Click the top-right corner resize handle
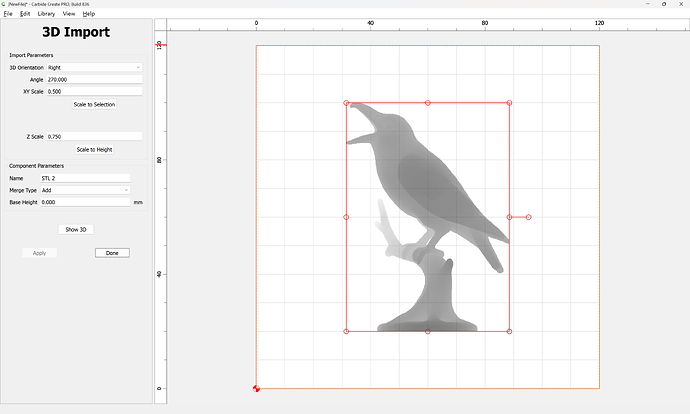The height and width of the screenshot is (414, 690). (x=510, y=103)
